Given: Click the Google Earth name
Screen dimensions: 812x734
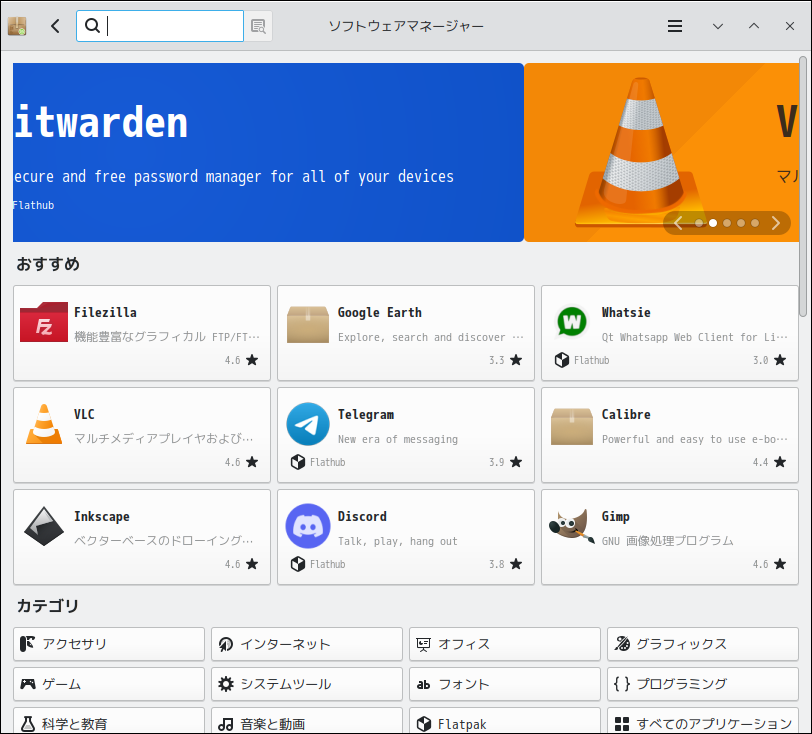Looking at the screenshot, I should coord(380,312).
